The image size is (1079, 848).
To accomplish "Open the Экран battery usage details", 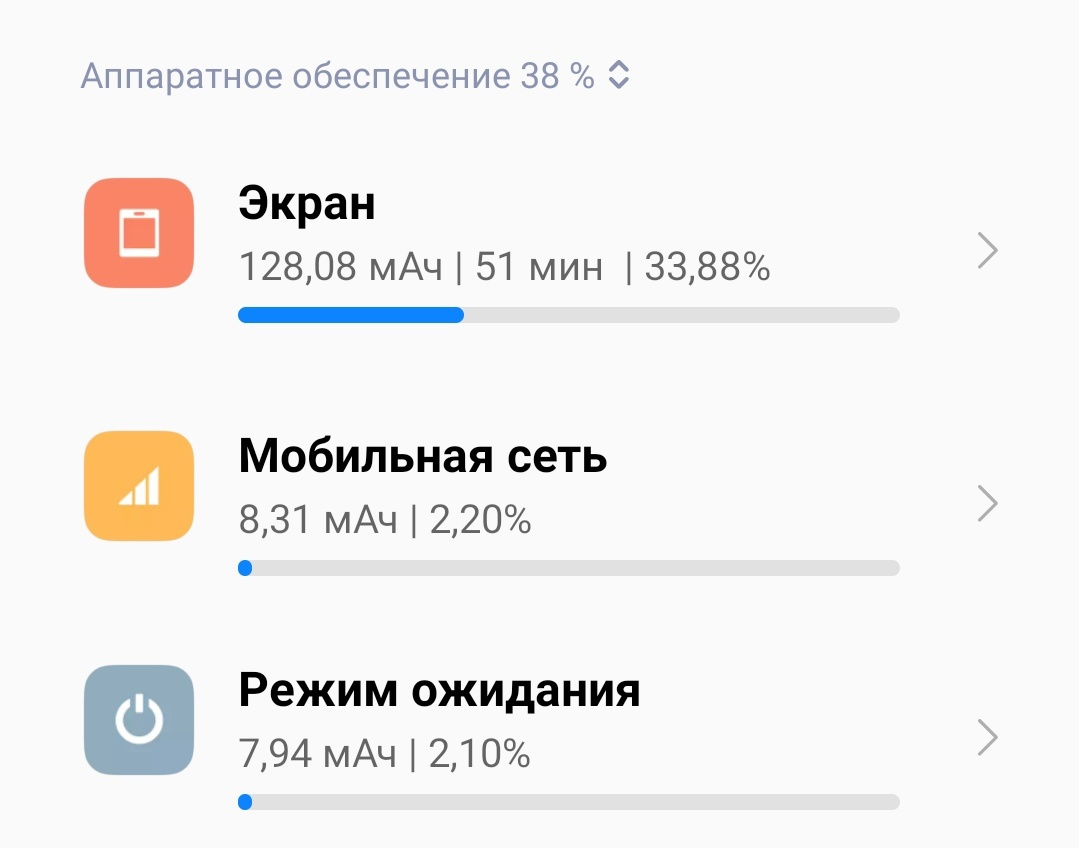I will (306, 203).
